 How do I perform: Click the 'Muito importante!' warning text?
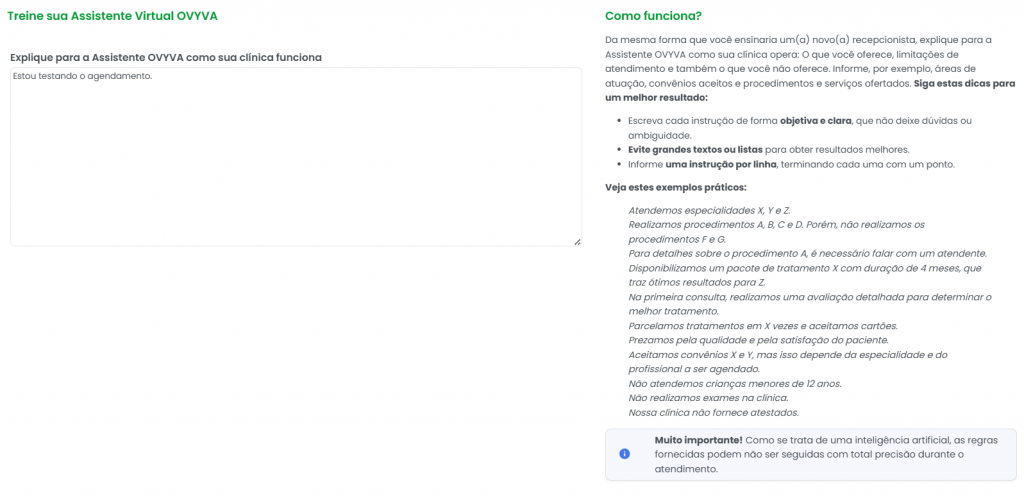[698, 440]
